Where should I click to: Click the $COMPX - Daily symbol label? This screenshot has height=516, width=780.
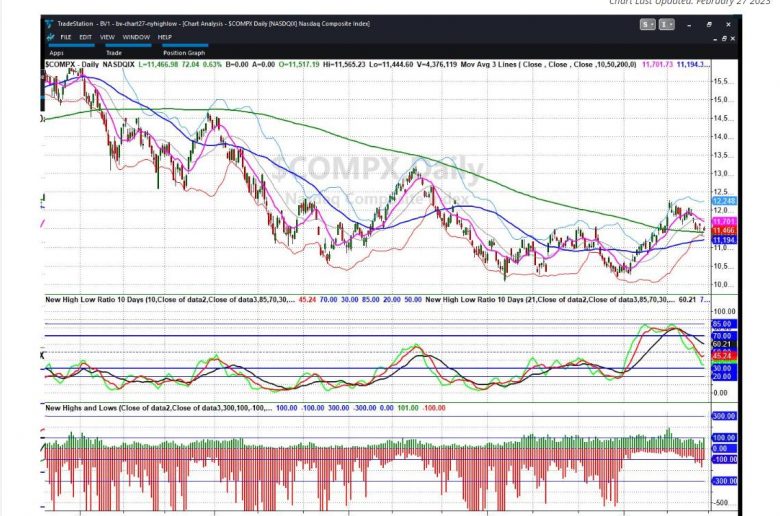[72, 64]
